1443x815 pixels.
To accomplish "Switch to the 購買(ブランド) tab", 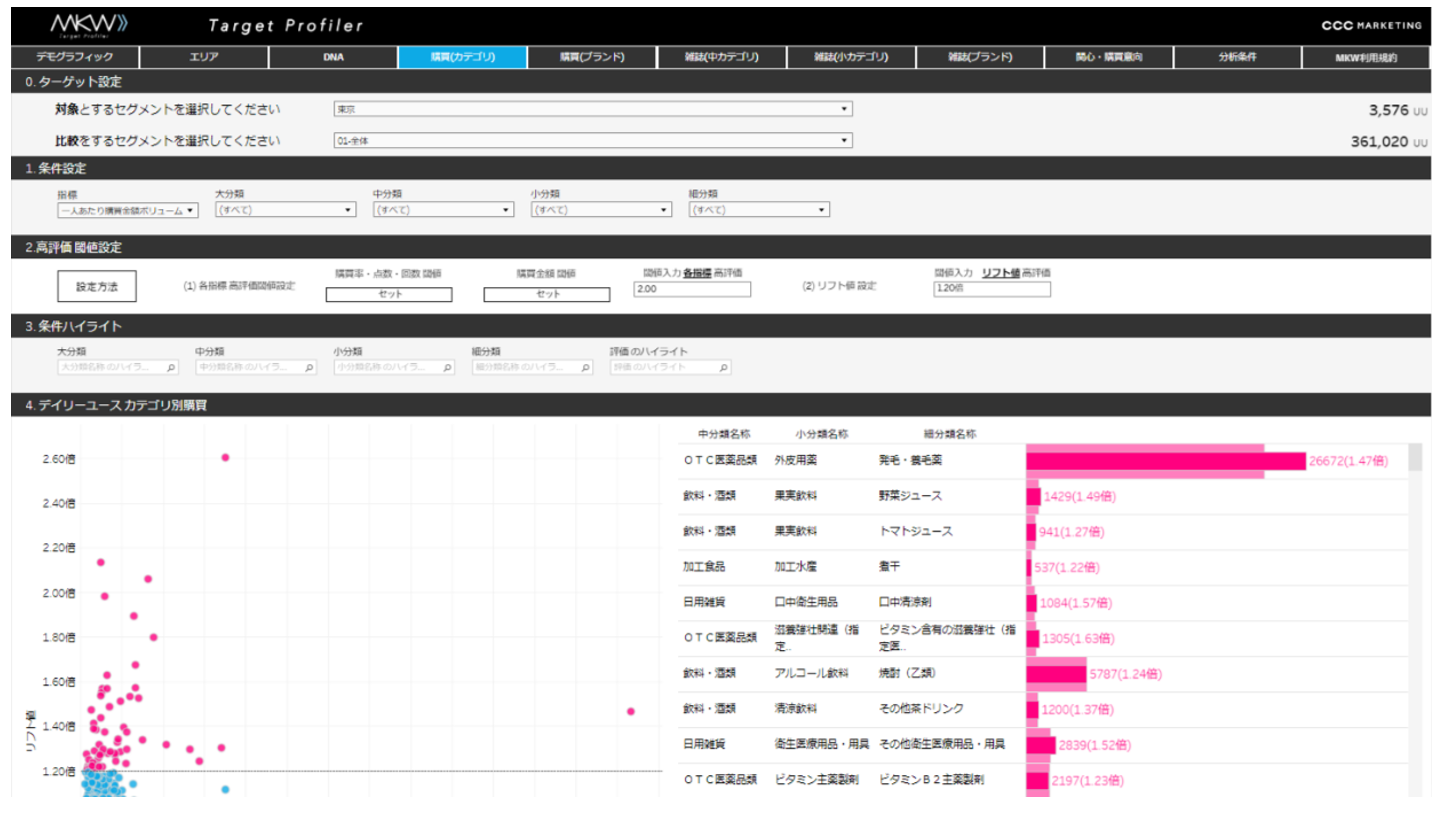I will [x=592, y=57].
